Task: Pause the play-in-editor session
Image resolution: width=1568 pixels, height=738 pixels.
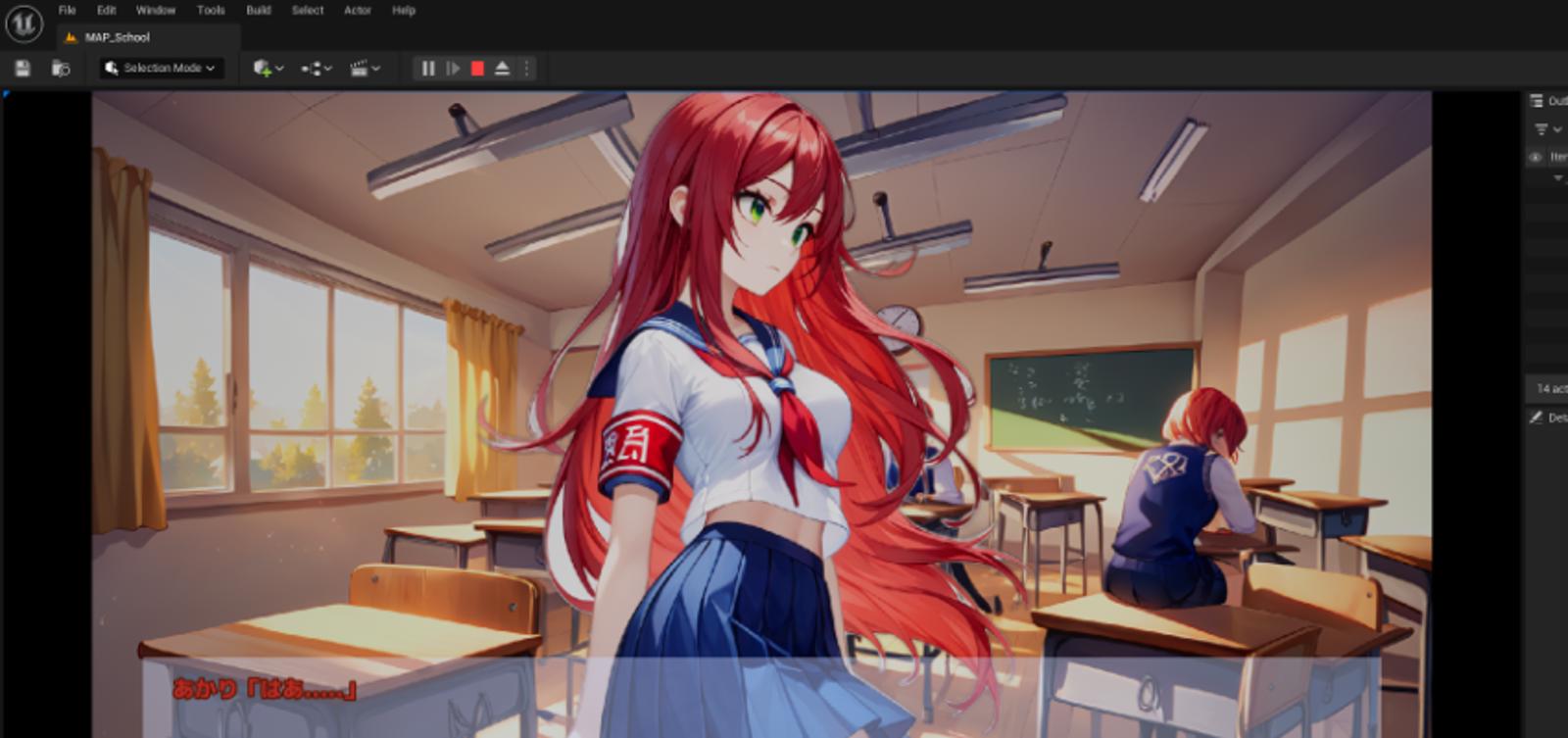Action: click(428, 69)
